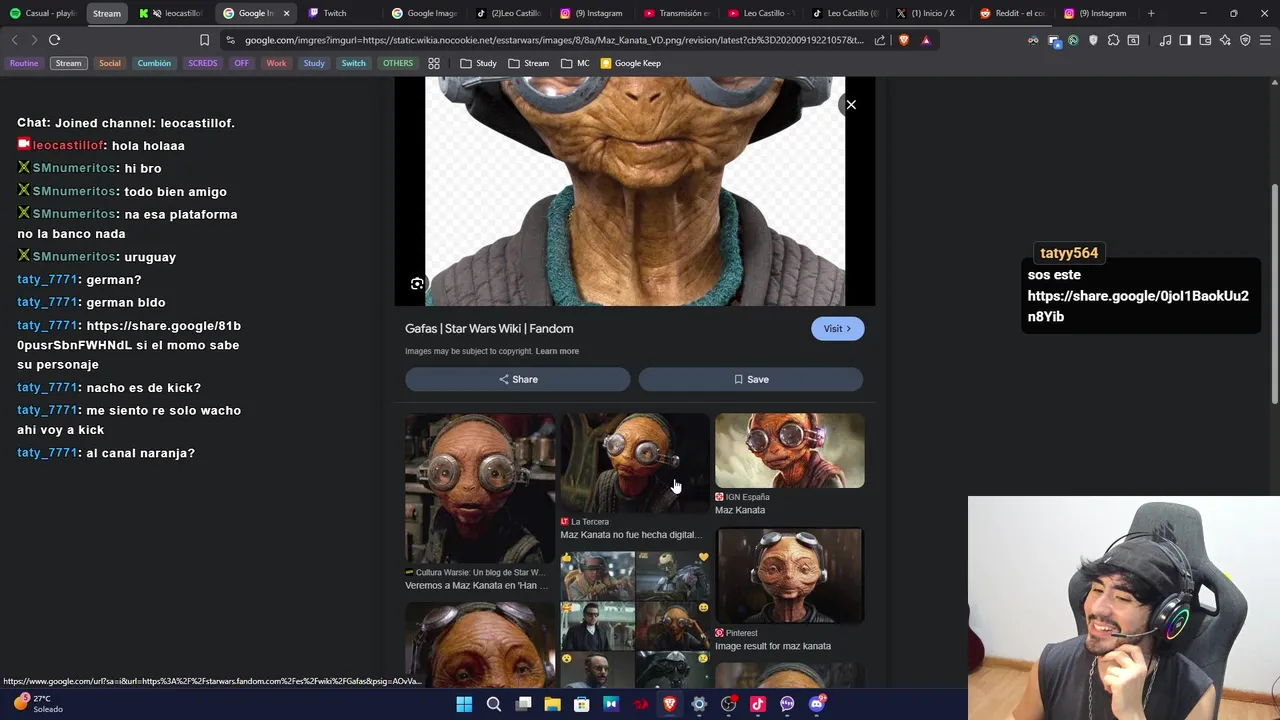Save the image with Save button

(x=751, y=379)
